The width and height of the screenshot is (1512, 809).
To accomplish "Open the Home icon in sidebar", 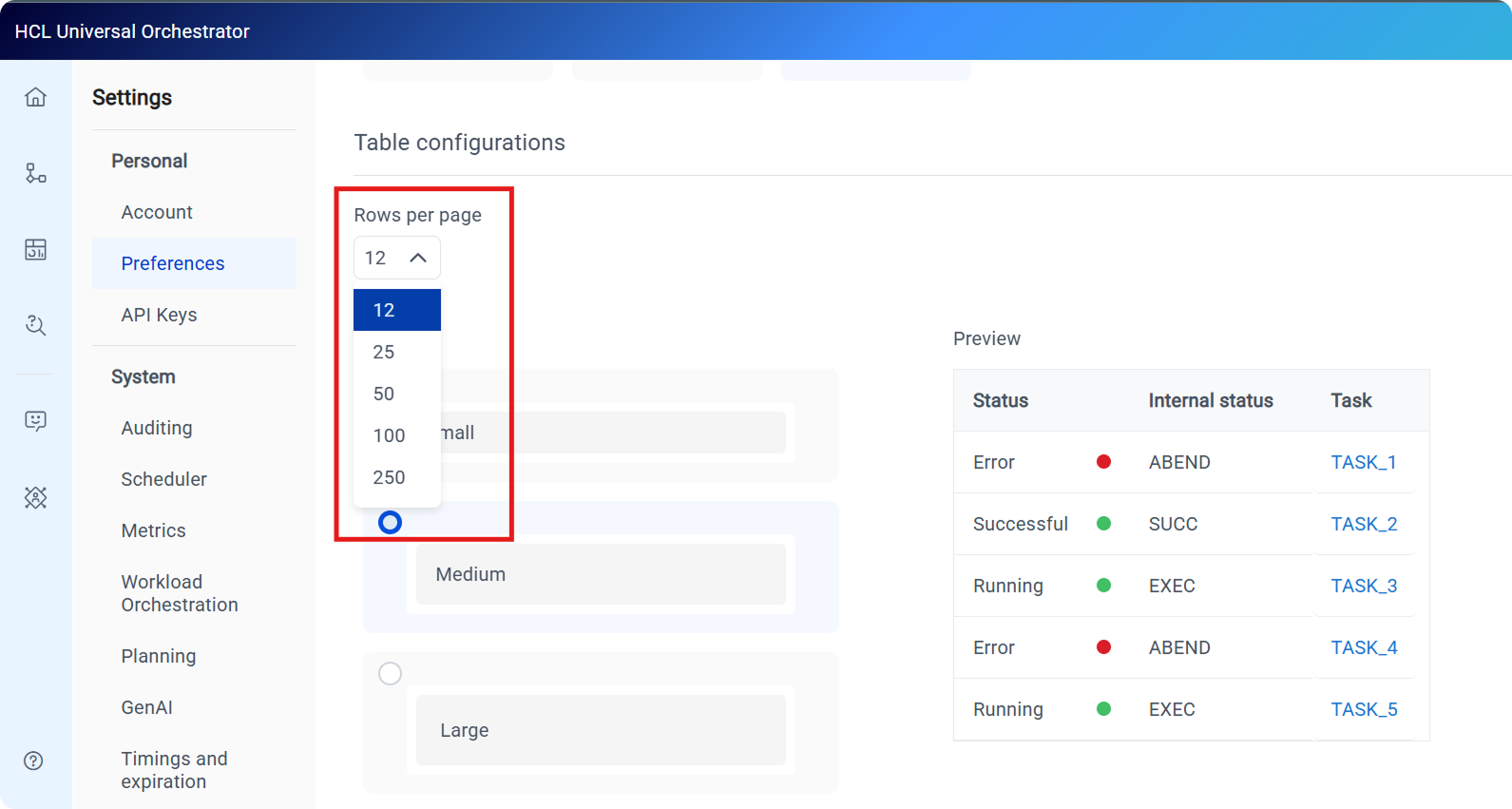I will pos(35,97).
